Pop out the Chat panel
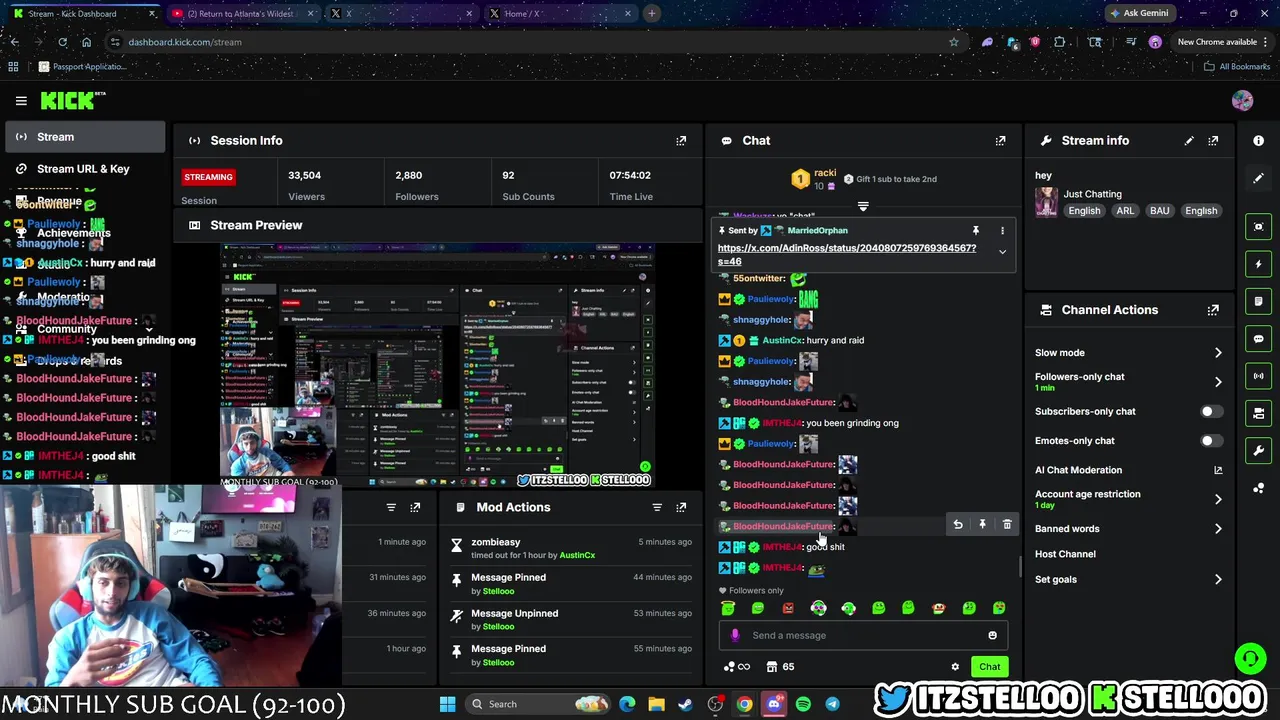The height and width of the screenshot is (720, 1280). click(x=1000, y=141)
